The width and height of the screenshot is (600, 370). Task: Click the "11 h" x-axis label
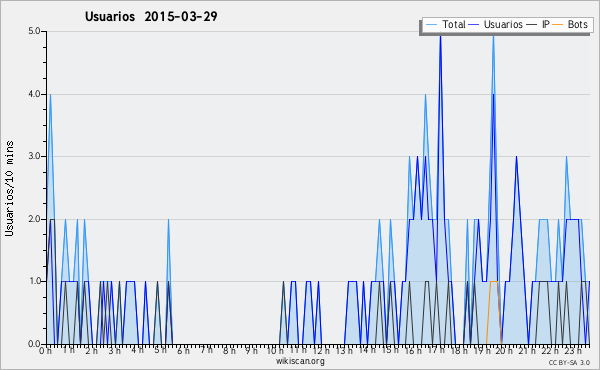(298, 351)
